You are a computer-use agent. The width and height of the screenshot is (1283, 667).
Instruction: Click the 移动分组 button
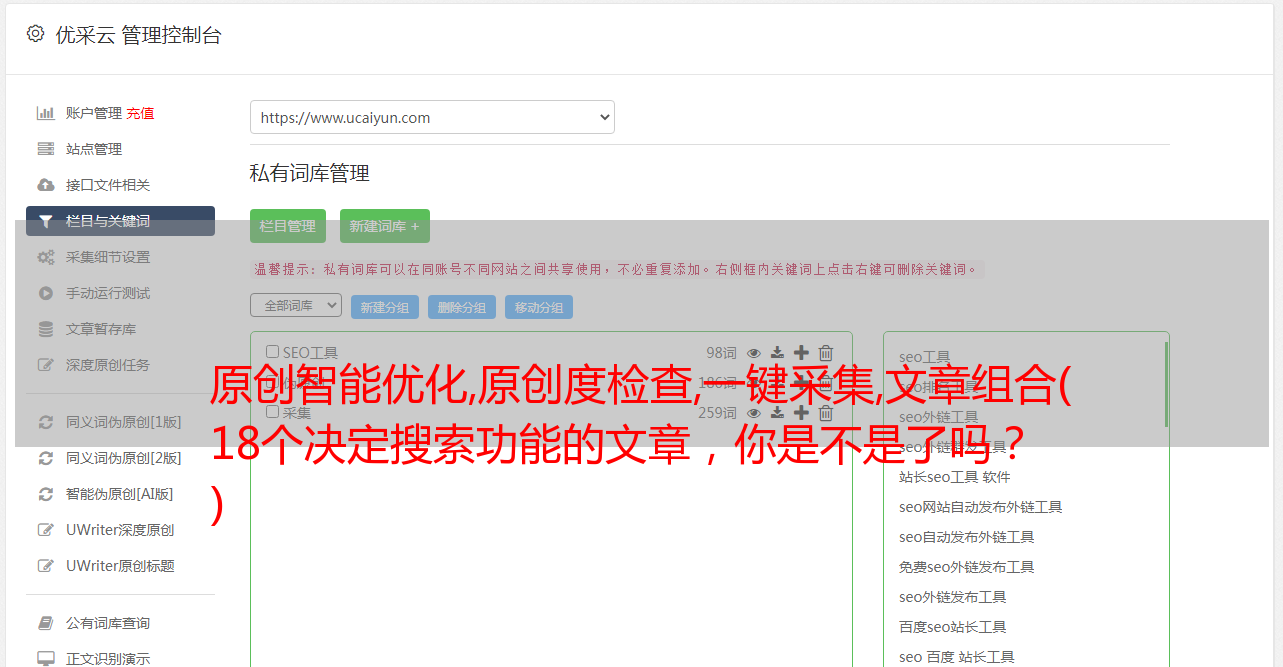[539, 307]
